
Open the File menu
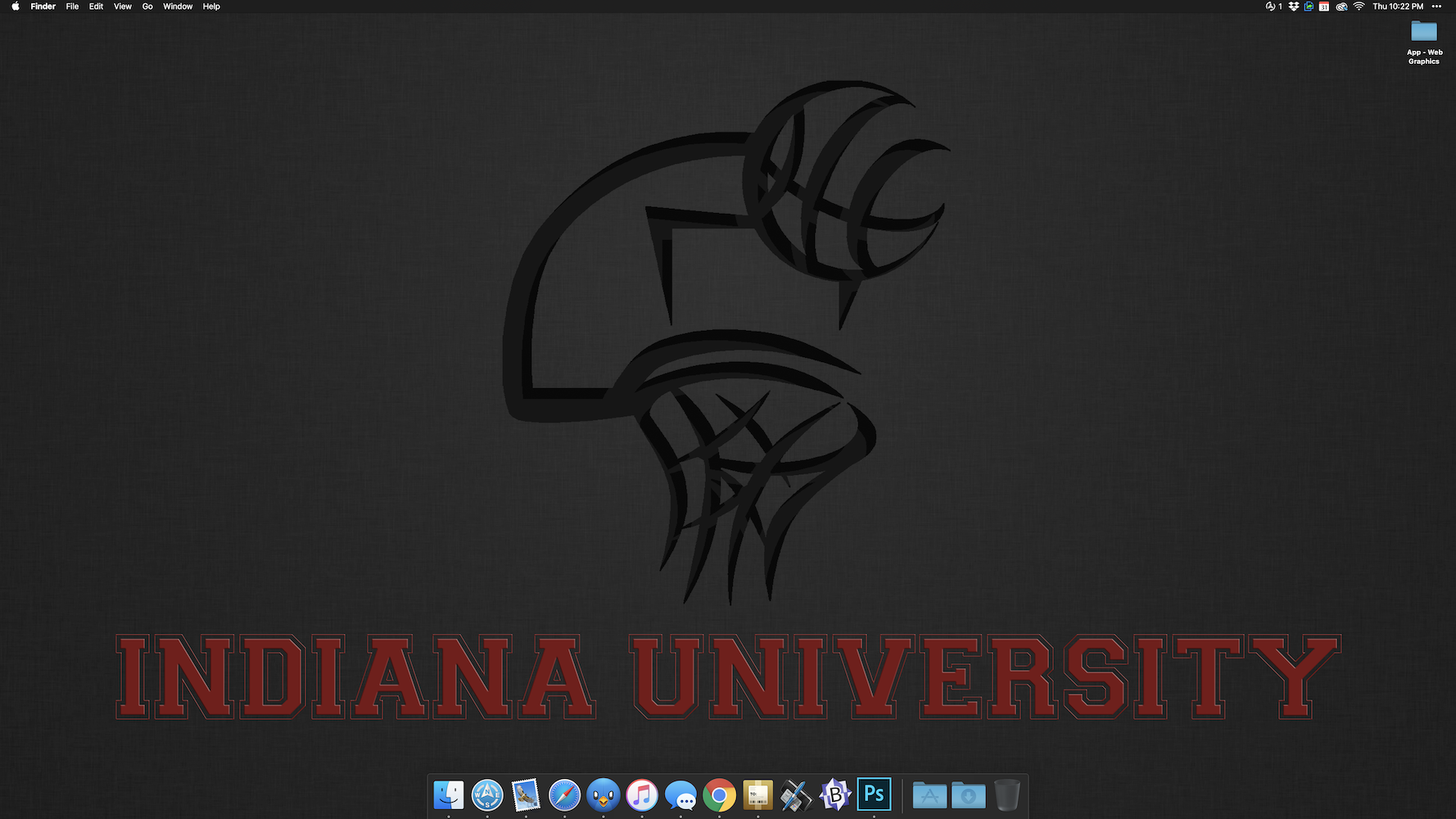[72, 7]
